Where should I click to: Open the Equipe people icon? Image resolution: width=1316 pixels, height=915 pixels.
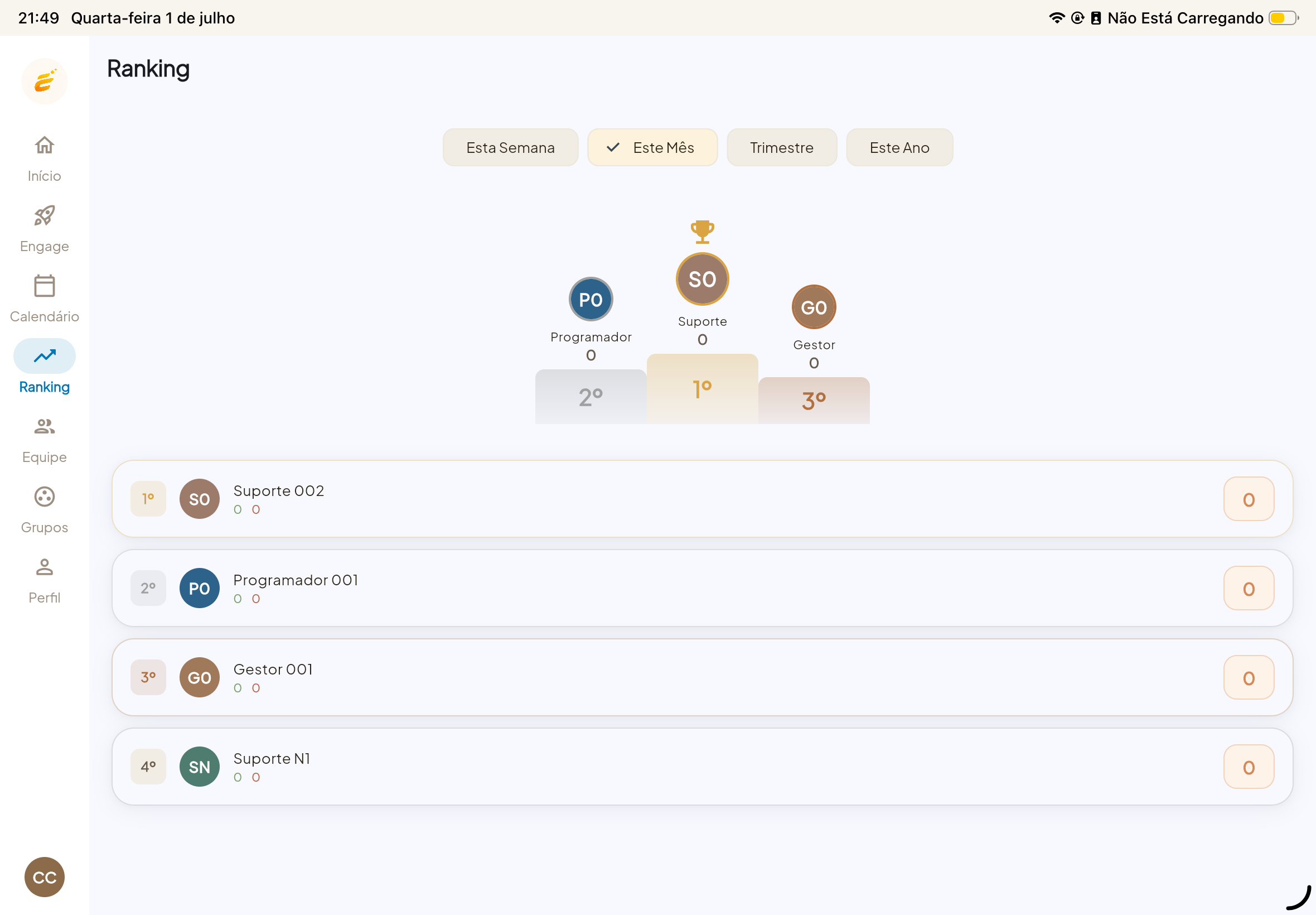click(x=44, y=427)
